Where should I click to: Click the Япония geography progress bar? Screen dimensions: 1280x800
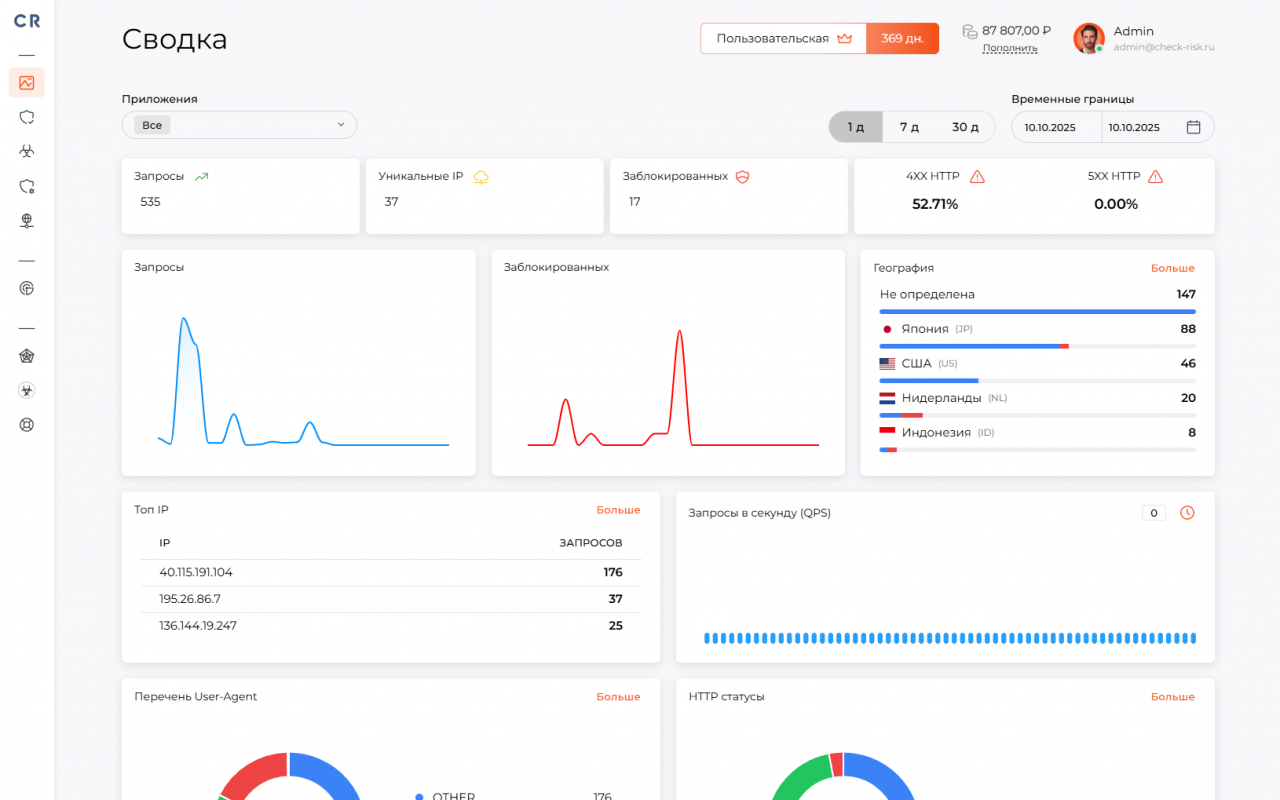tap(1037, 346)
